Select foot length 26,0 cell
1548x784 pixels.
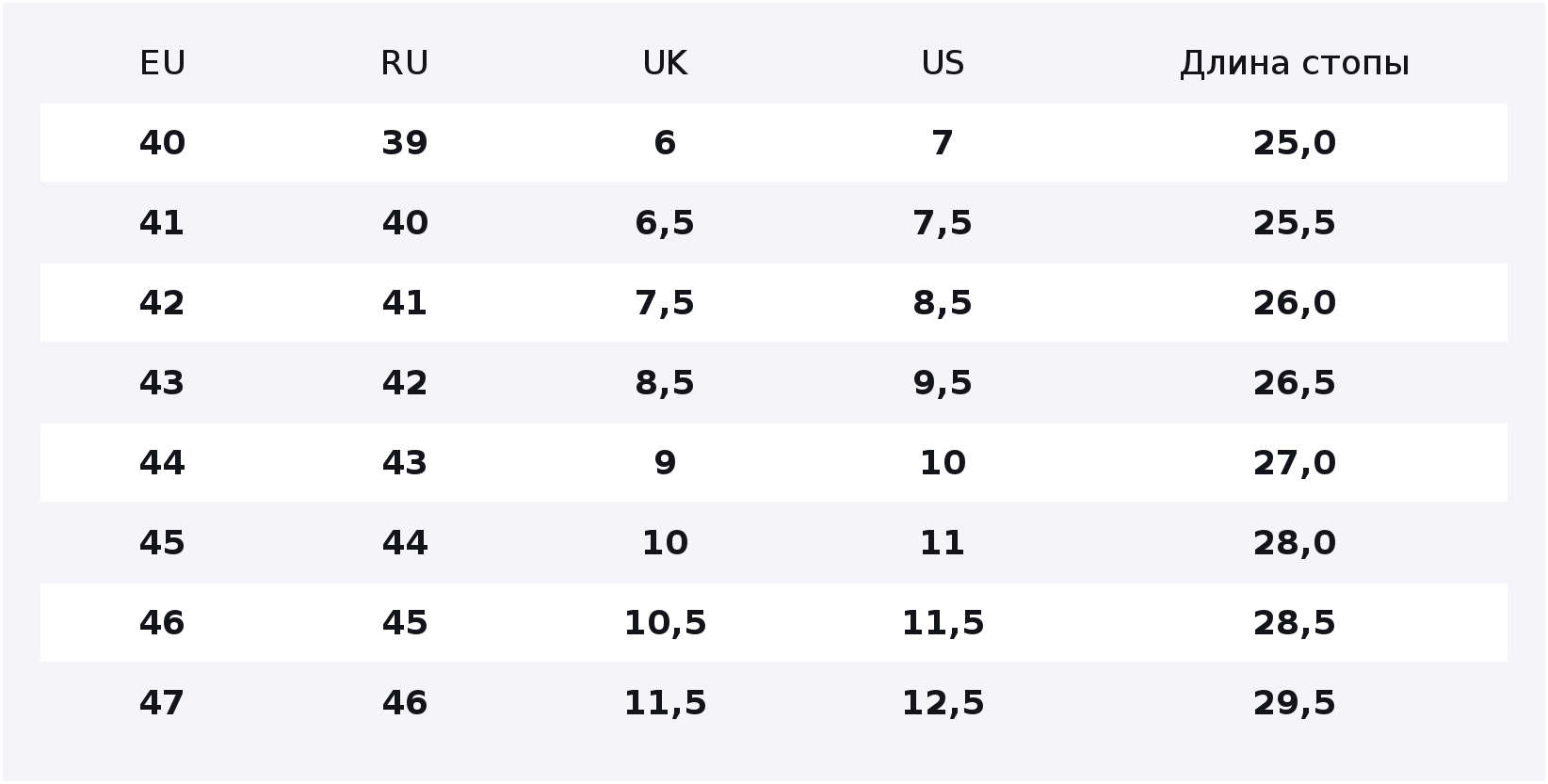coord(1295,303)
